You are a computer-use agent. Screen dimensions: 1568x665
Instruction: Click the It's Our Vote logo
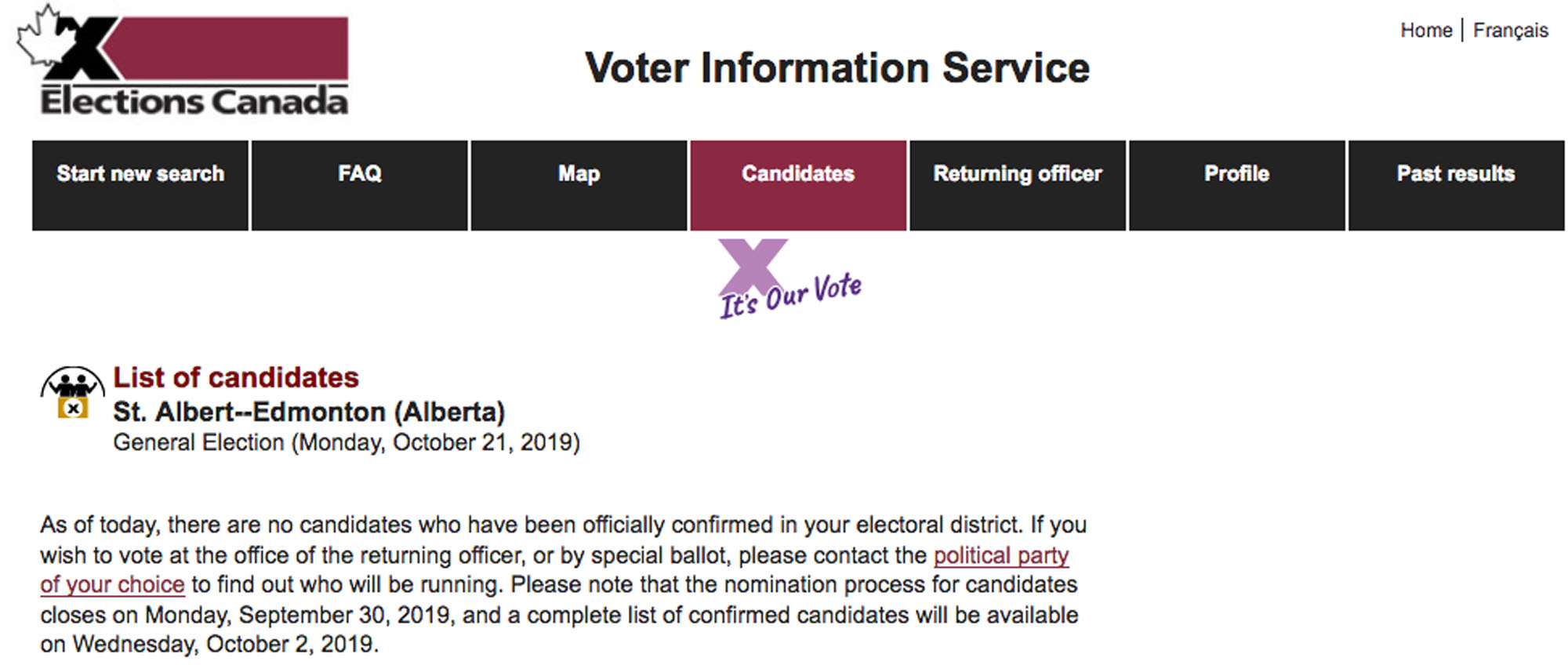pos(790,279)
